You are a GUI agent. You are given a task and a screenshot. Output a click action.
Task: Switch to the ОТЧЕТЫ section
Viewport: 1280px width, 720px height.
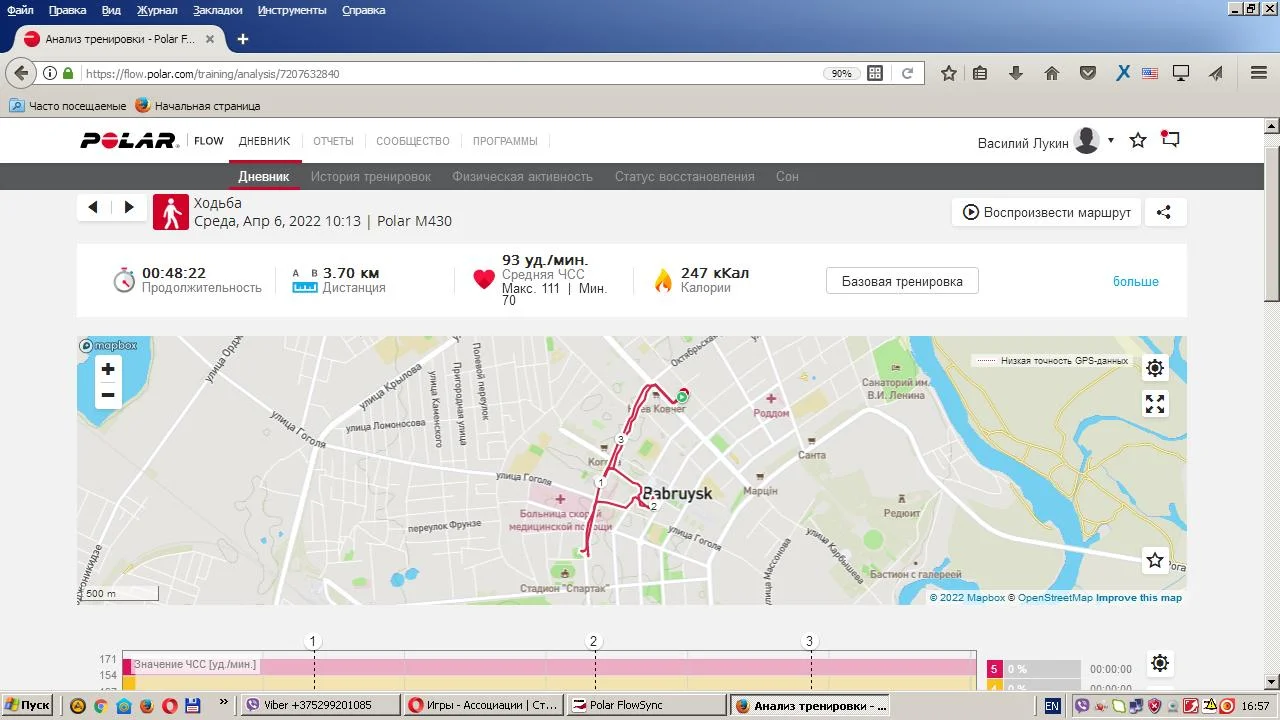[333, 141]
